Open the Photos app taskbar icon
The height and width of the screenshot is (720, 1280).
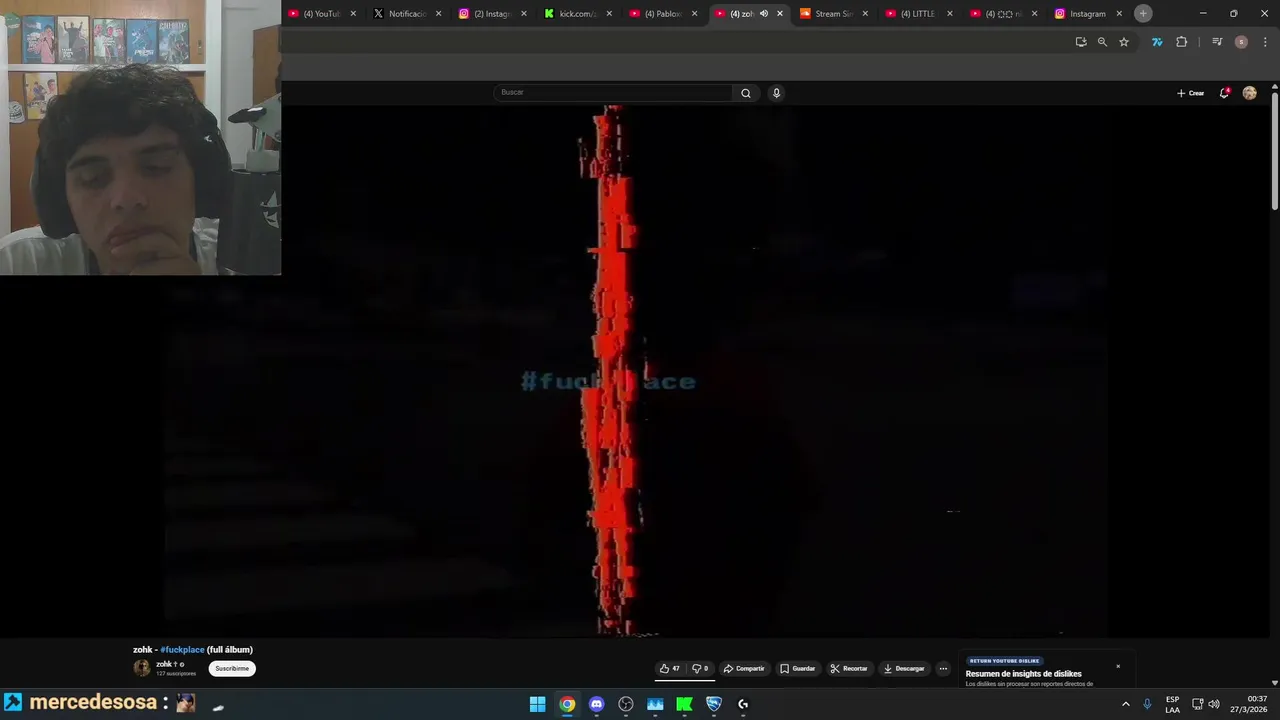(655, 704)
